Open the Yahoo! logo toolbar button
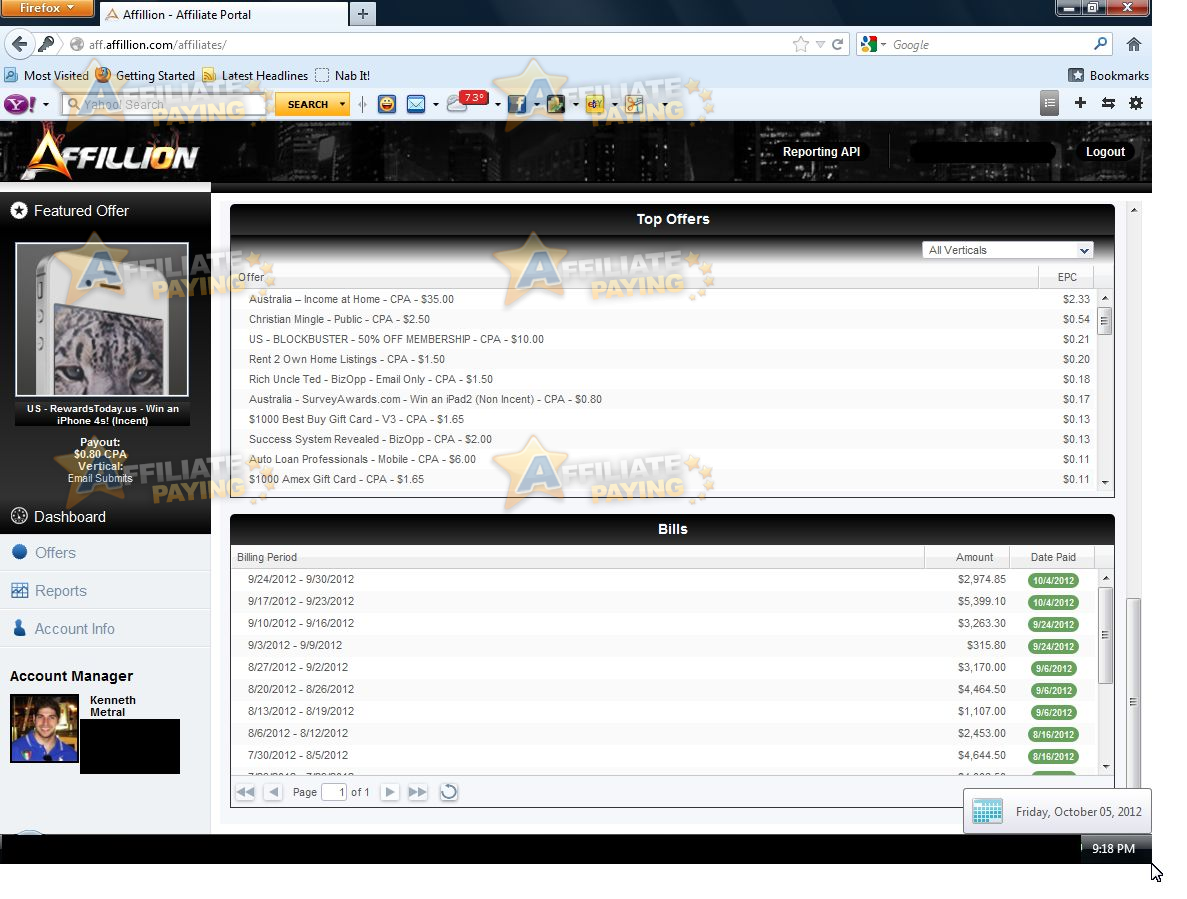This screenshot has height=899, width=1187. (x=20, y=104)
